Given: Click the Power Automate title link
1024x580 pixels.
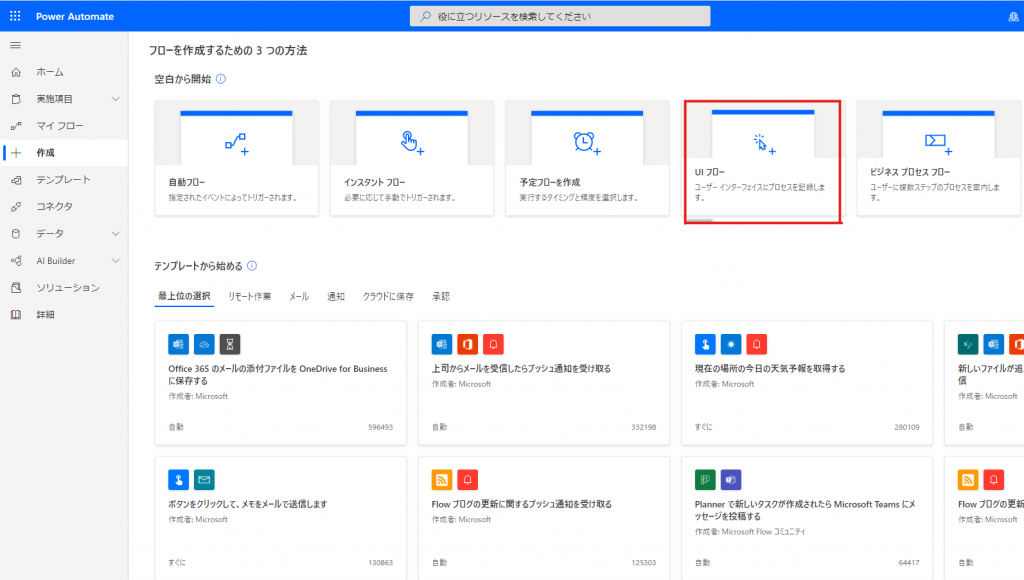Looking at the screenshot, I should [74, 16].
